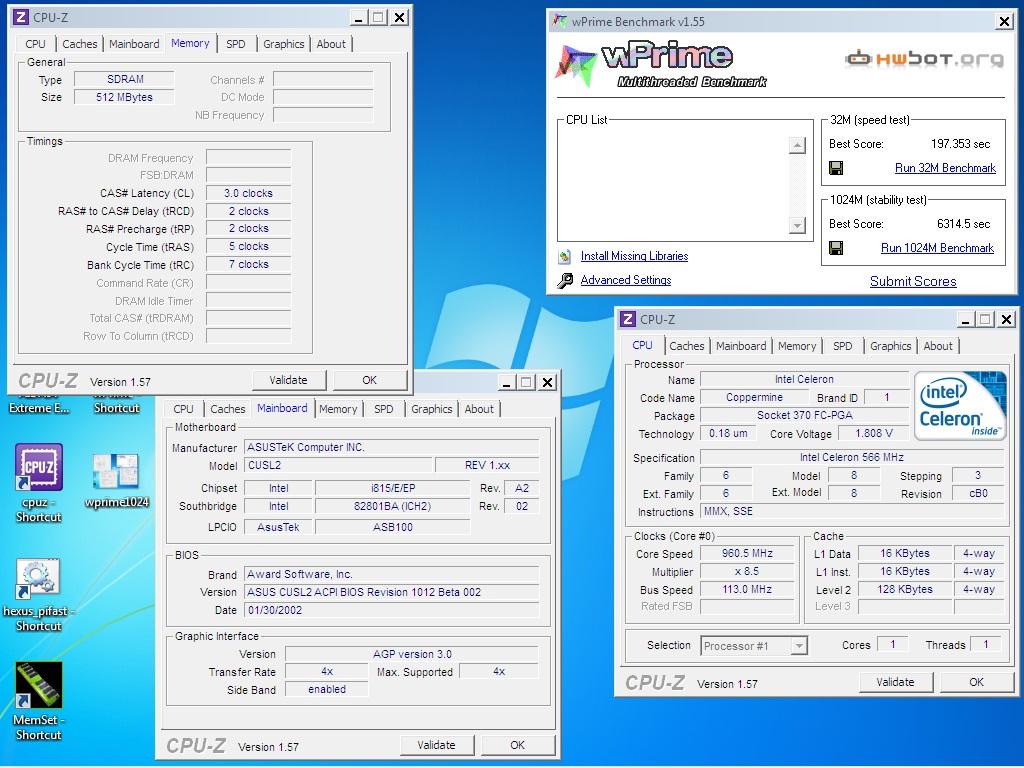Open About tab in the Celeron CPU-Z window
The image size is (1024, 768).
click(938, 346)
